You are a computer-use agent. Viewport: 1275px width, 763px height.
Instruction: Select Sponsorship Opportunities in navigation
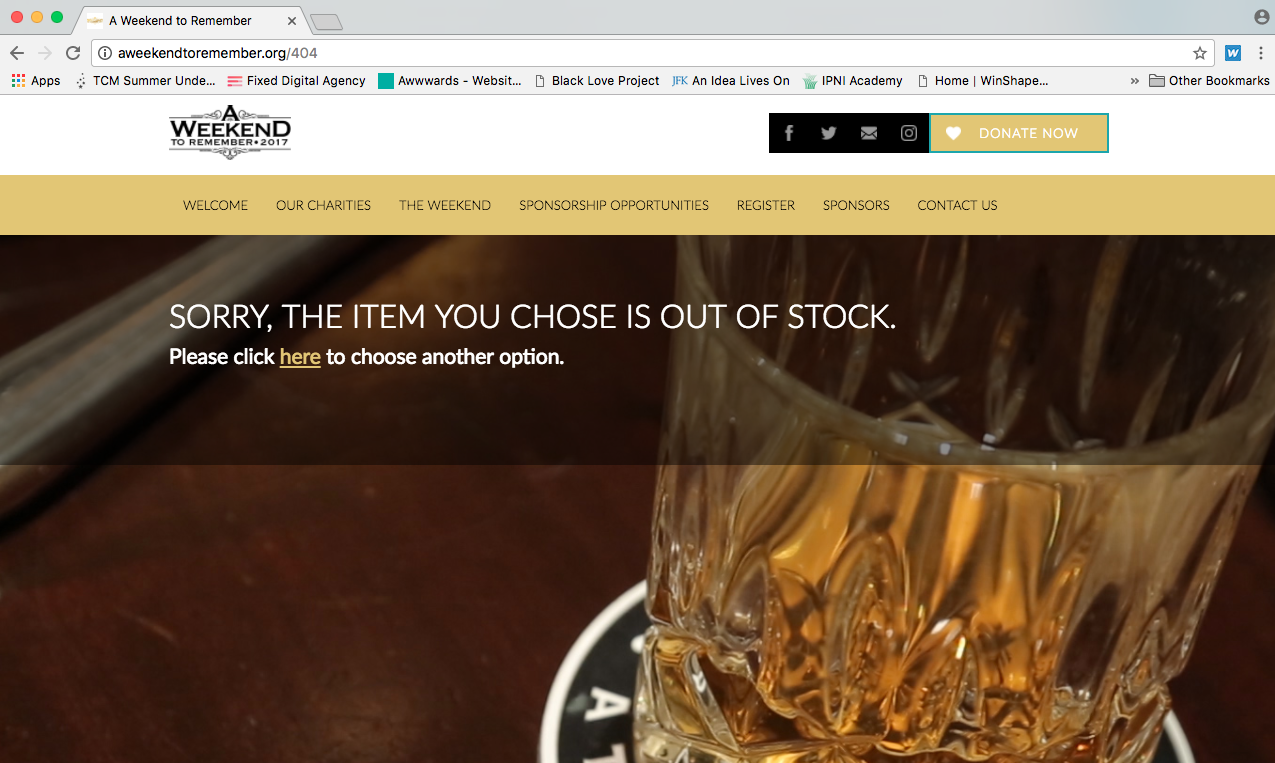[614, 205]
